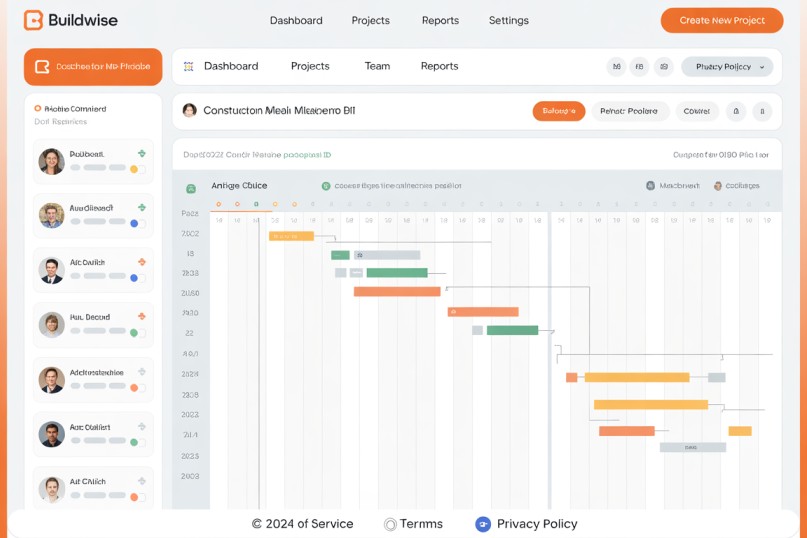The image size is (807, 538).
Task: Click the Create New Project button
Action: [721, 20]
